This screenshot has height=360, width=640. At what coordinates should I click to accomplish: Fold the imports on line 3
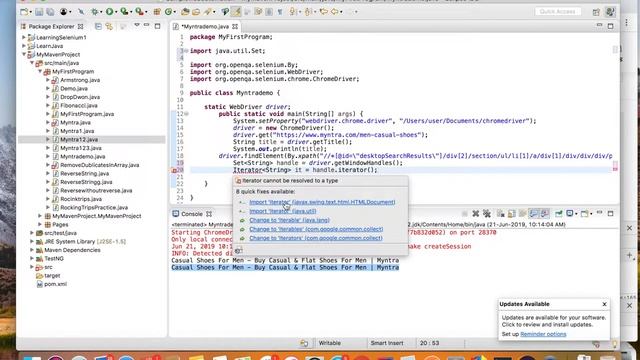pos(186,51)
